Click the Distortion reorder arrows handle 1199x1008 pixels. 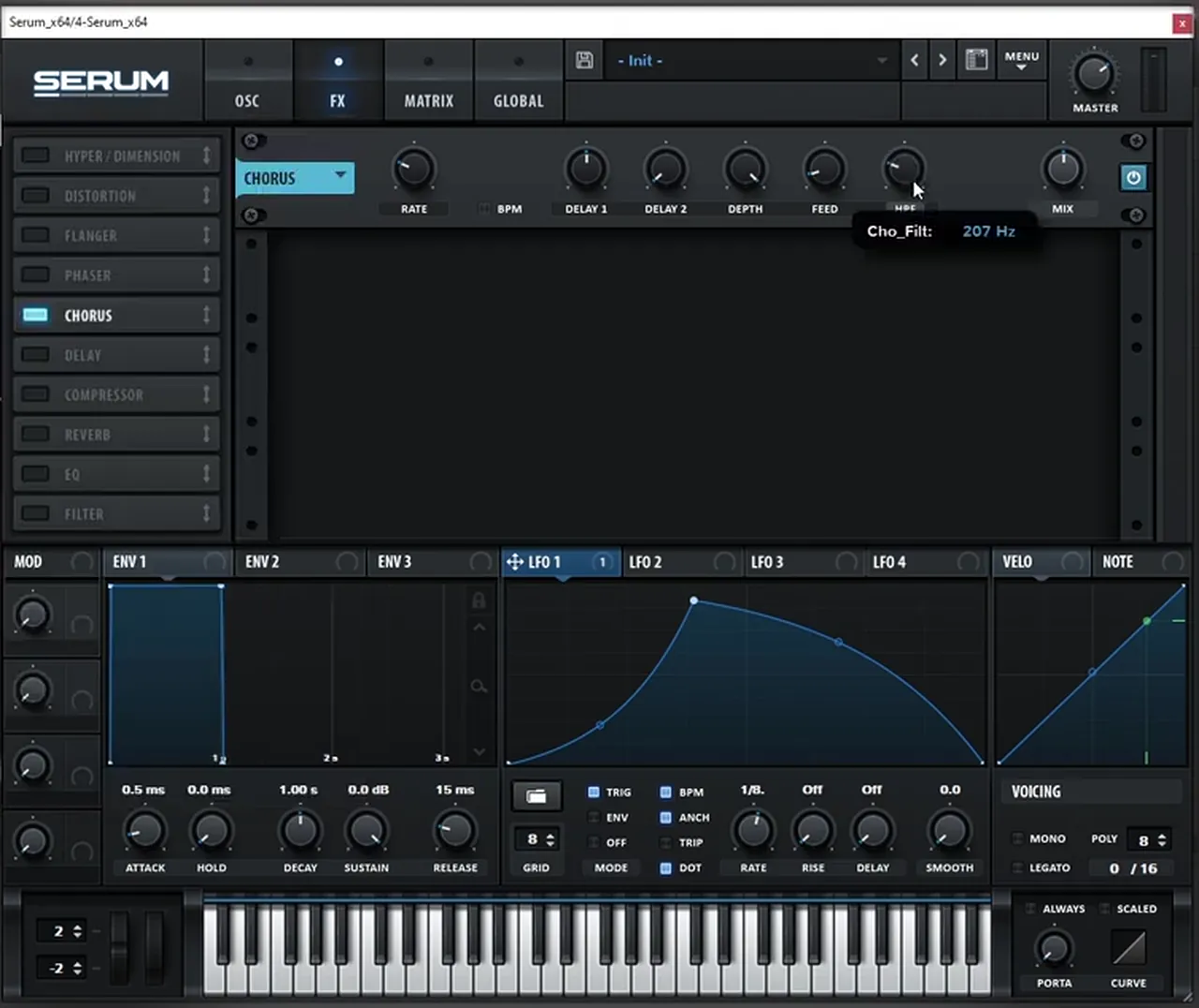tap(206, 196)
